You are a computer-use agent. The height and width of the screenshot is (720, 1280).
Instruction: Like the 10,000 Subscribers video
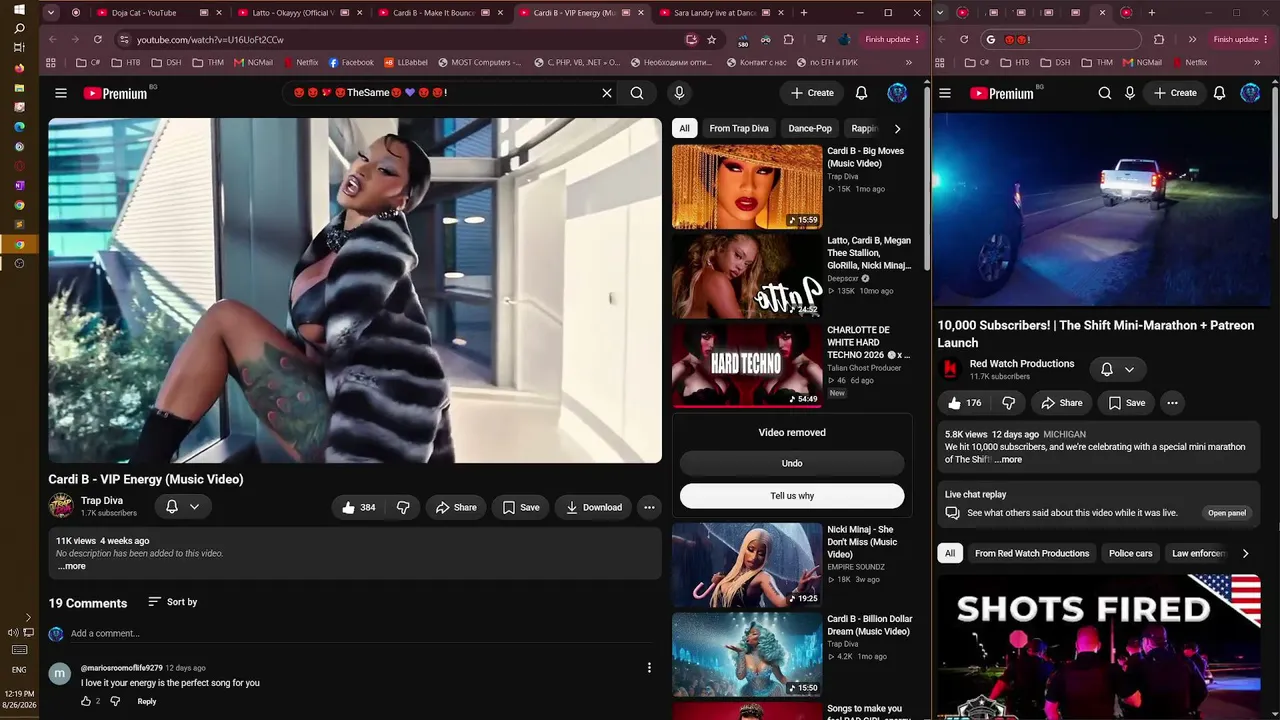tap(964, 403)
